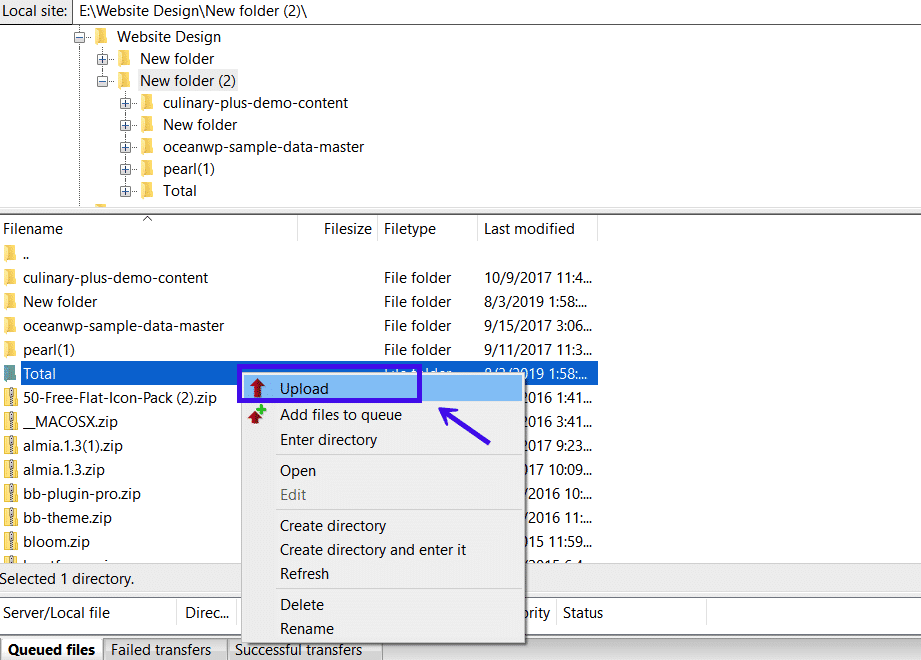921x660 pixels.
Task: Expand the pearl(1) node in the tree
Action: [x=126, y=168]
